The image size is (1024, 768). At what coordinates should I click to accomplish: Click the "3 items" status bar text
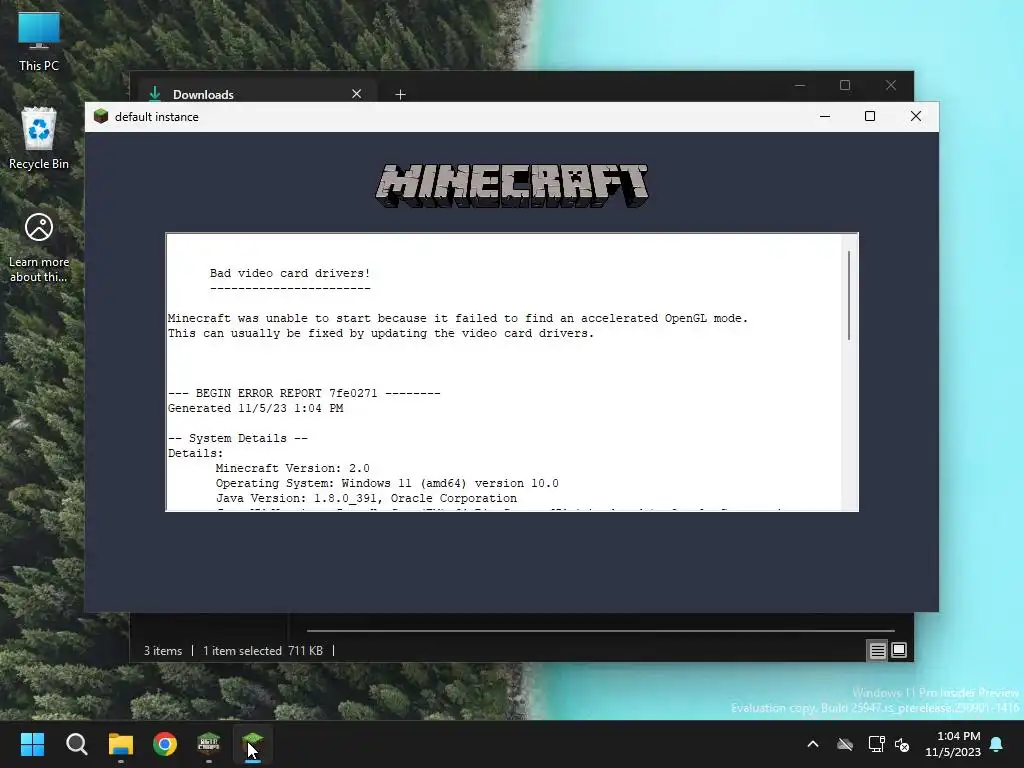pos(163,650)
